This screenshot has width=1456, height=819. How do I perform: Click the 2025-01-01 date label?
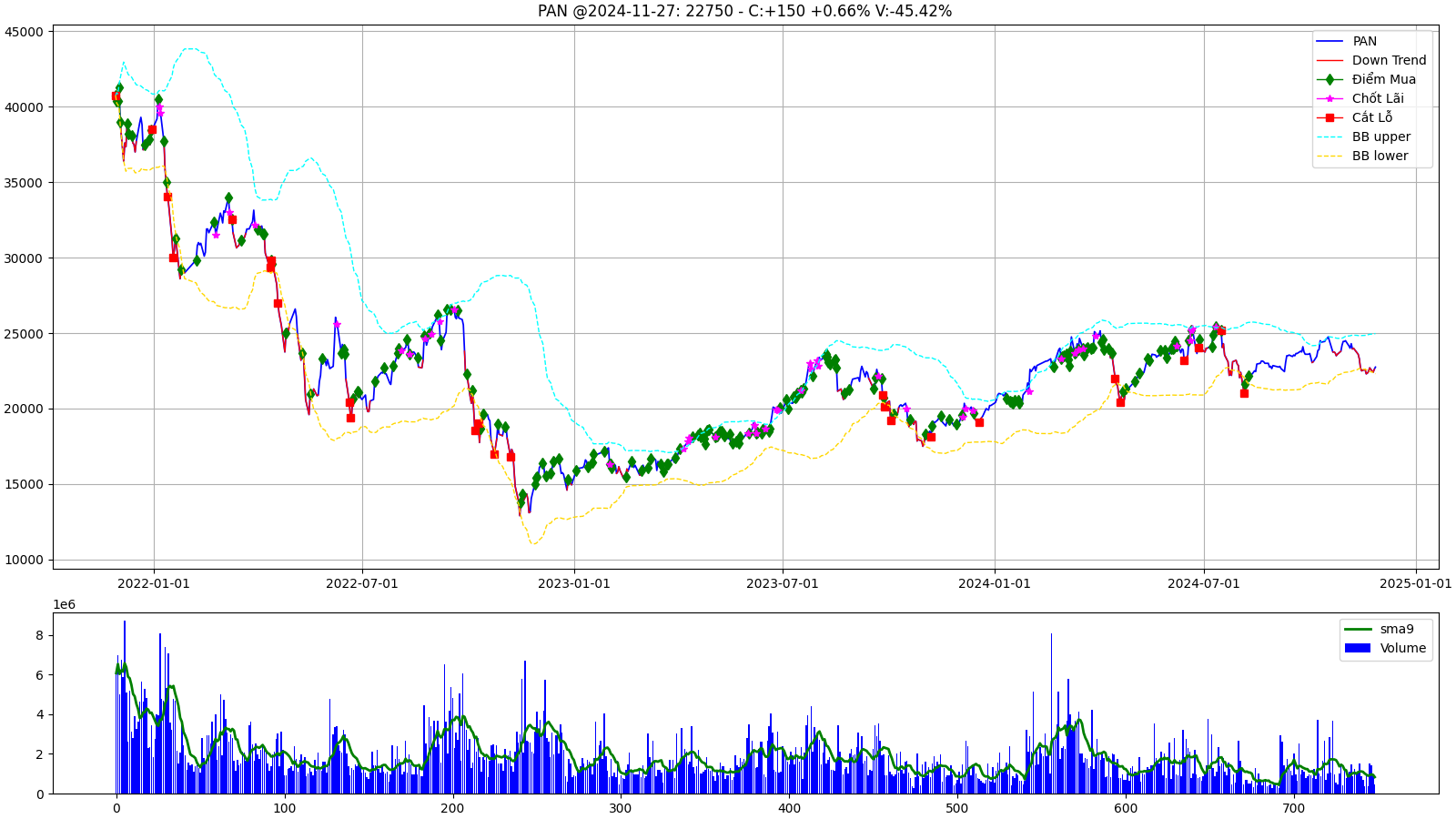(1416, 583)
